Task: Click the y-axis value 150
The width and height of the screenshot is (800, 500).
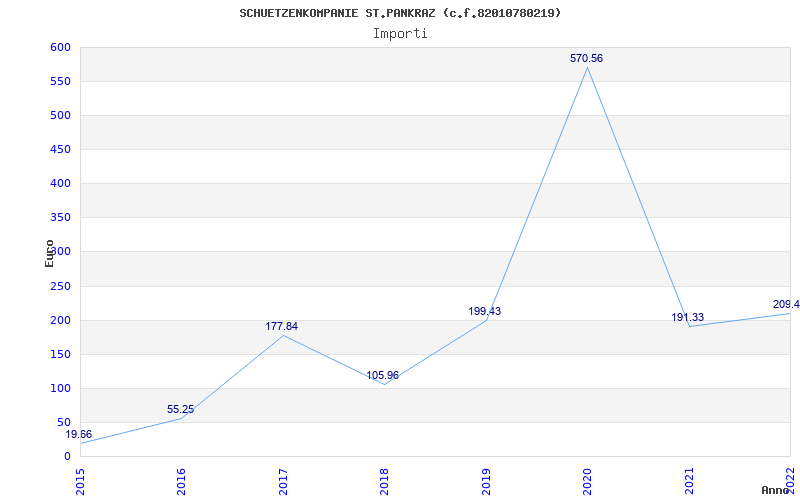Action: pos(60,355)
